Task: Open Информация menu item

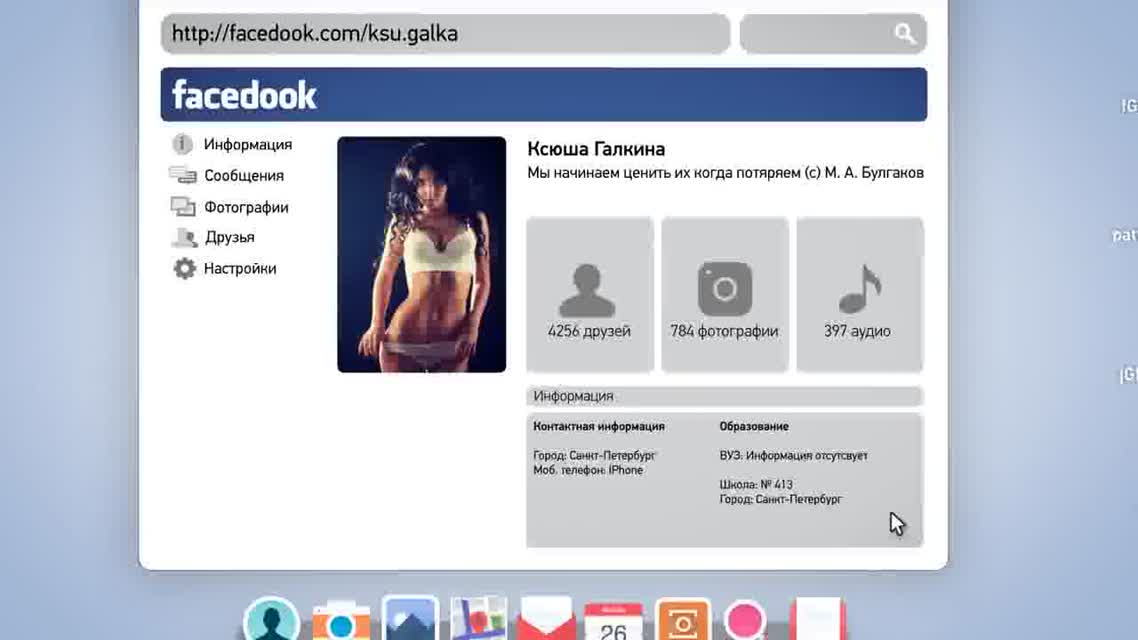Action: (x=248, y=144)
